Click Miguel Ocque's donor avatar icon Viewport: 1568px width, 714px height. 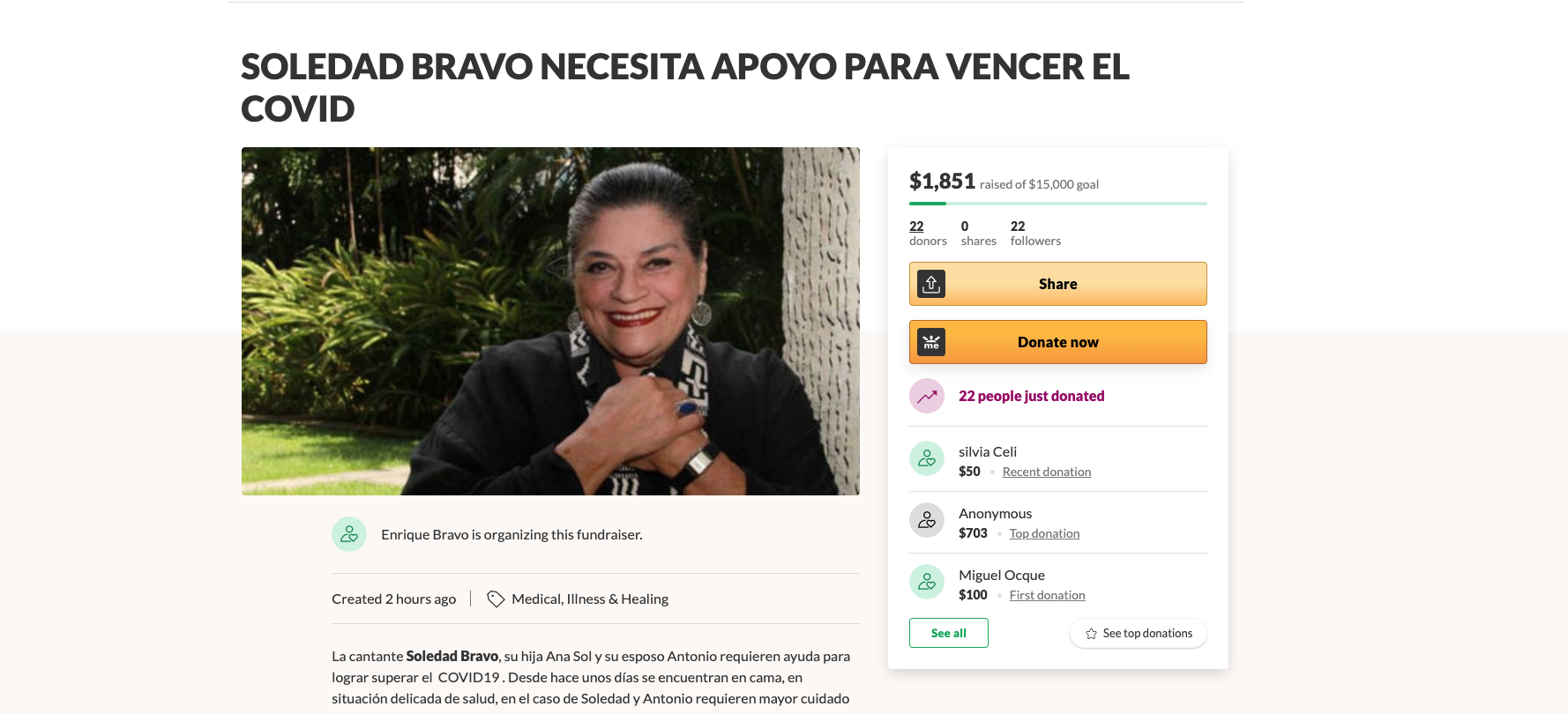click(927, 582)
